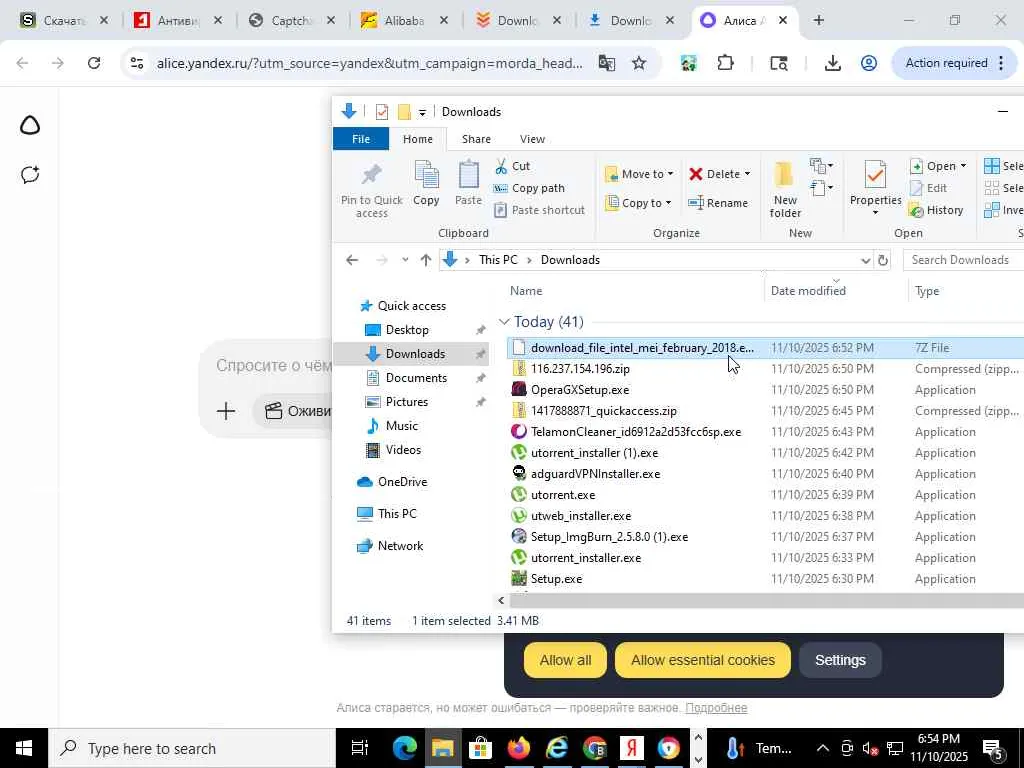This screenshot has width=1024, height=768.
Task: Select Documents in navigation pane
Action: tap(416, 378)
